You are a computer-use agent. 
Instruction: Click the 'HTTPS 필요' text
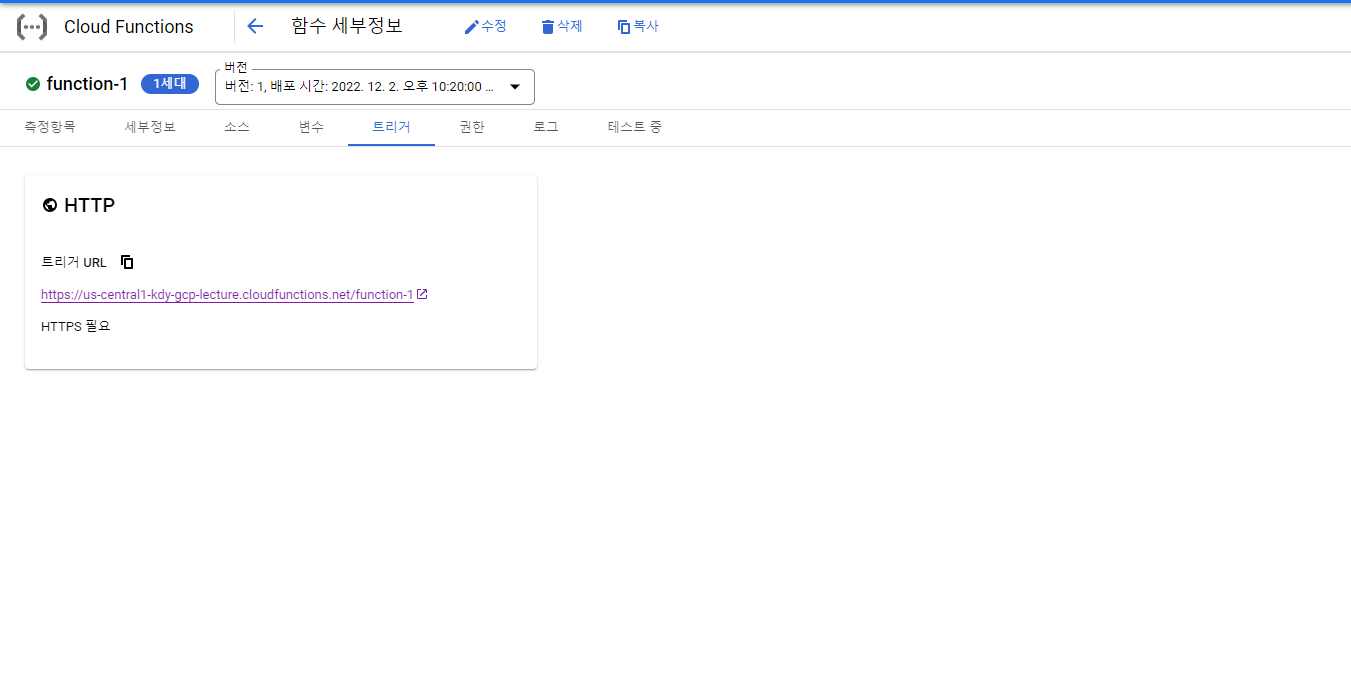point(76,326)
